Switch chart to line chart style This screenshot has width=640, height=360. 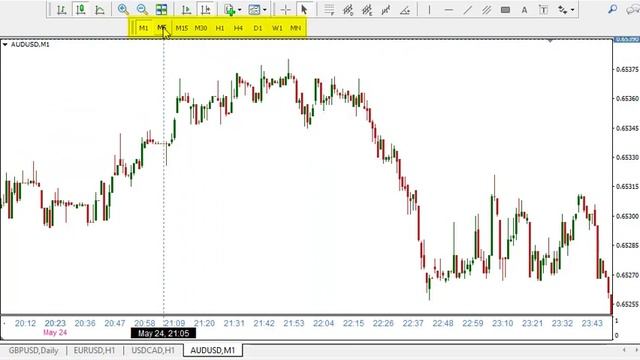click(x=100, y=9)
